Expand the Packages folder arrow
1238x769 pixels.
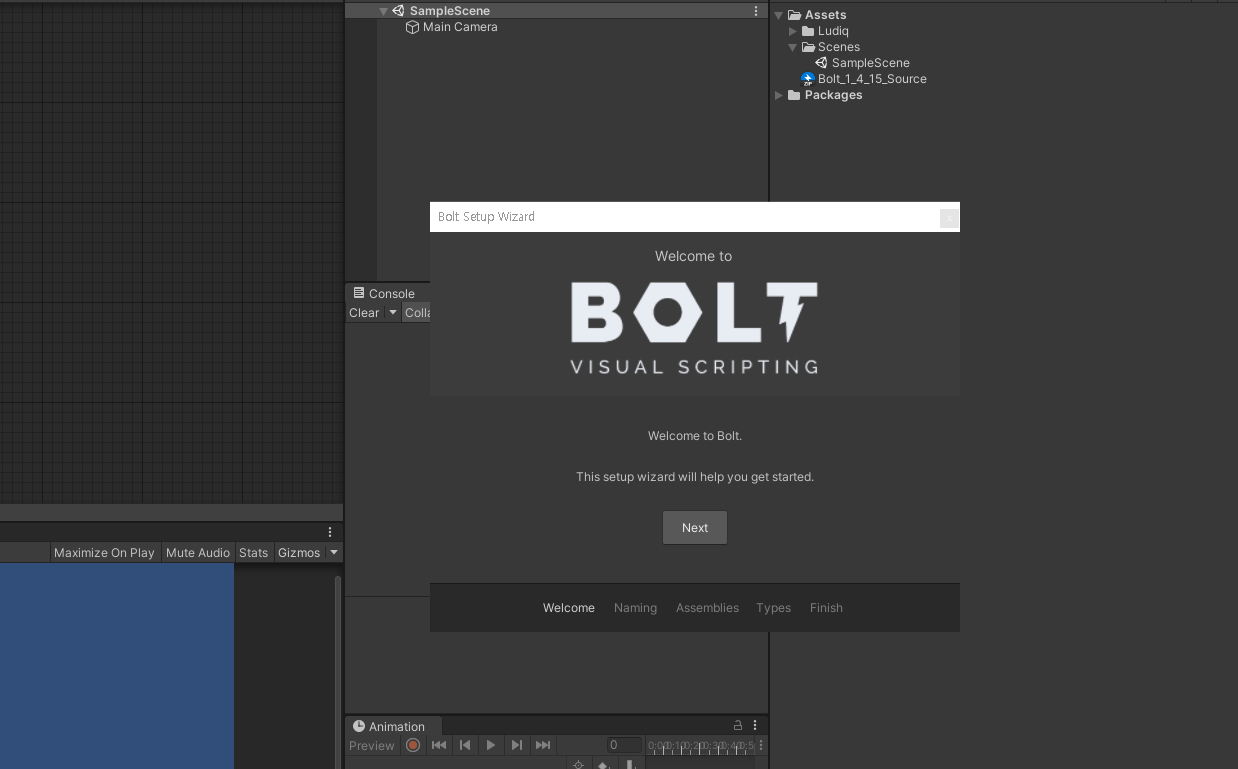point(778,95)
